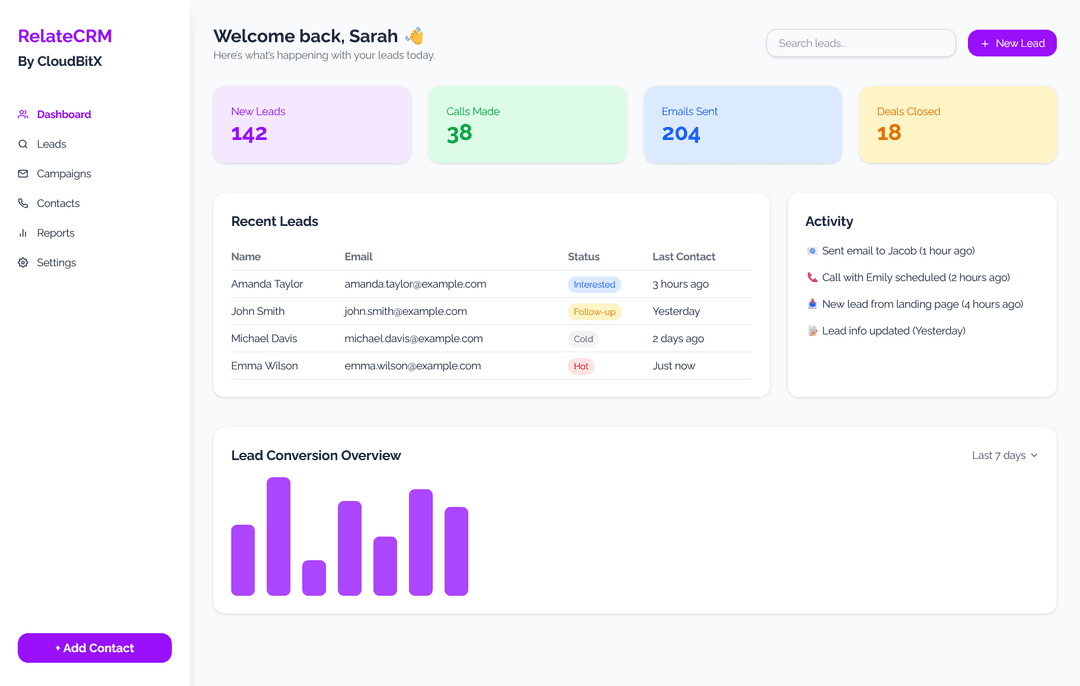Click the Reports bar chart icon
The height and width of the screenshot is (686, 1080).
click(23, 233)
